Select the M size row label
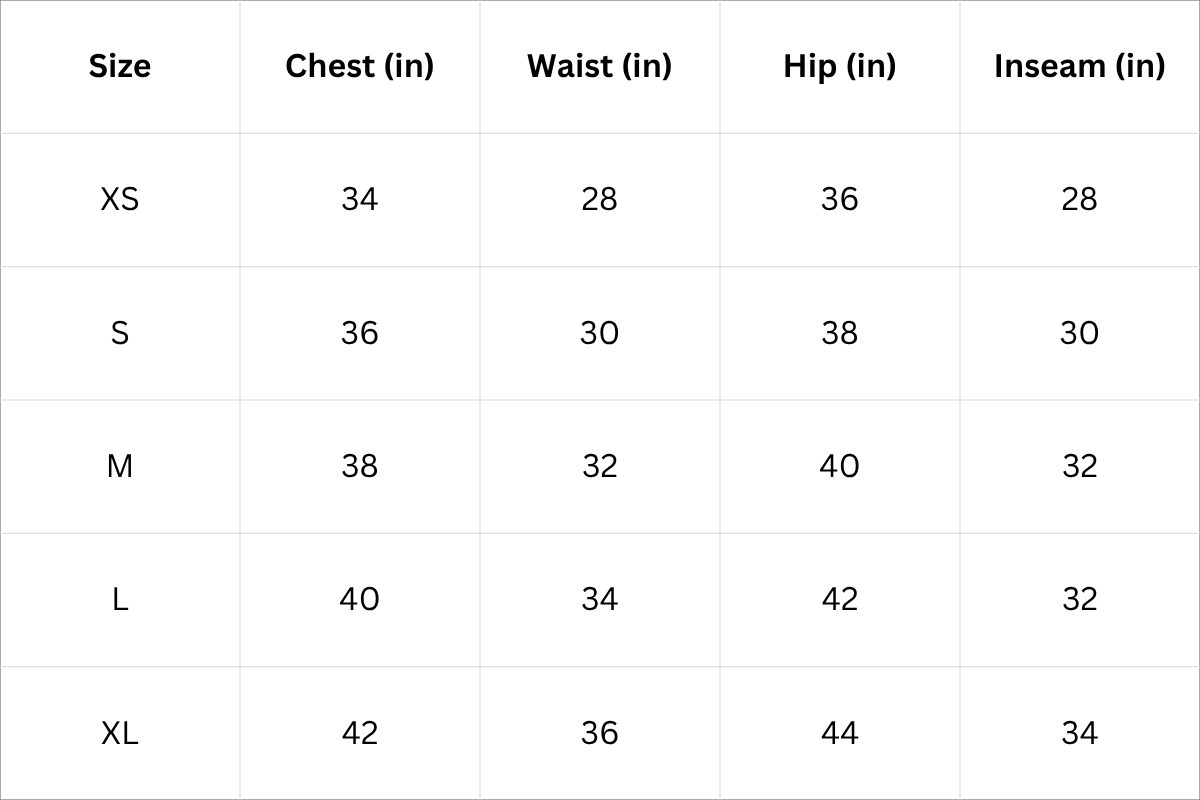1200x800 pixels. [x=120, y=466]
